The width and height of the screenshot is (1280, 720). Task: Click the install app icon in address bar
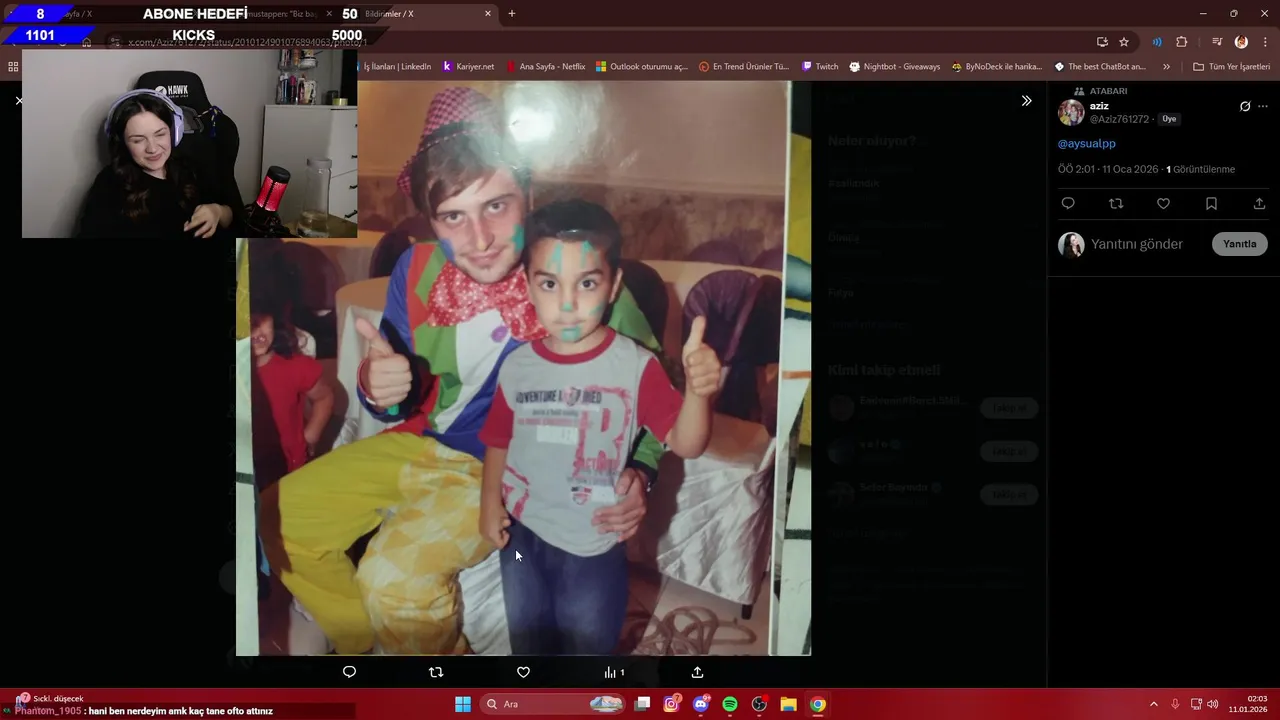point(1102,42)
